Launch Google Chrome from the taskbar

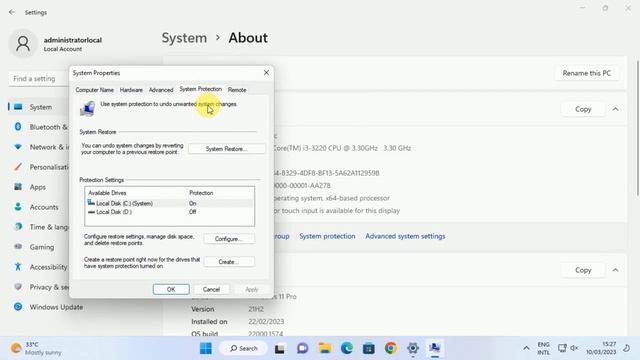tap(391, 348)
